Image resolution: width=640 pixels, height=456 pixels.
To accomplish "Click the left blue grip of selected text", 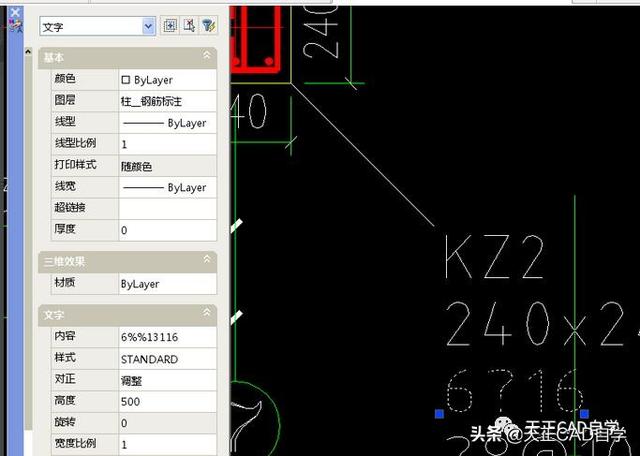I will [x=439, y=414].
